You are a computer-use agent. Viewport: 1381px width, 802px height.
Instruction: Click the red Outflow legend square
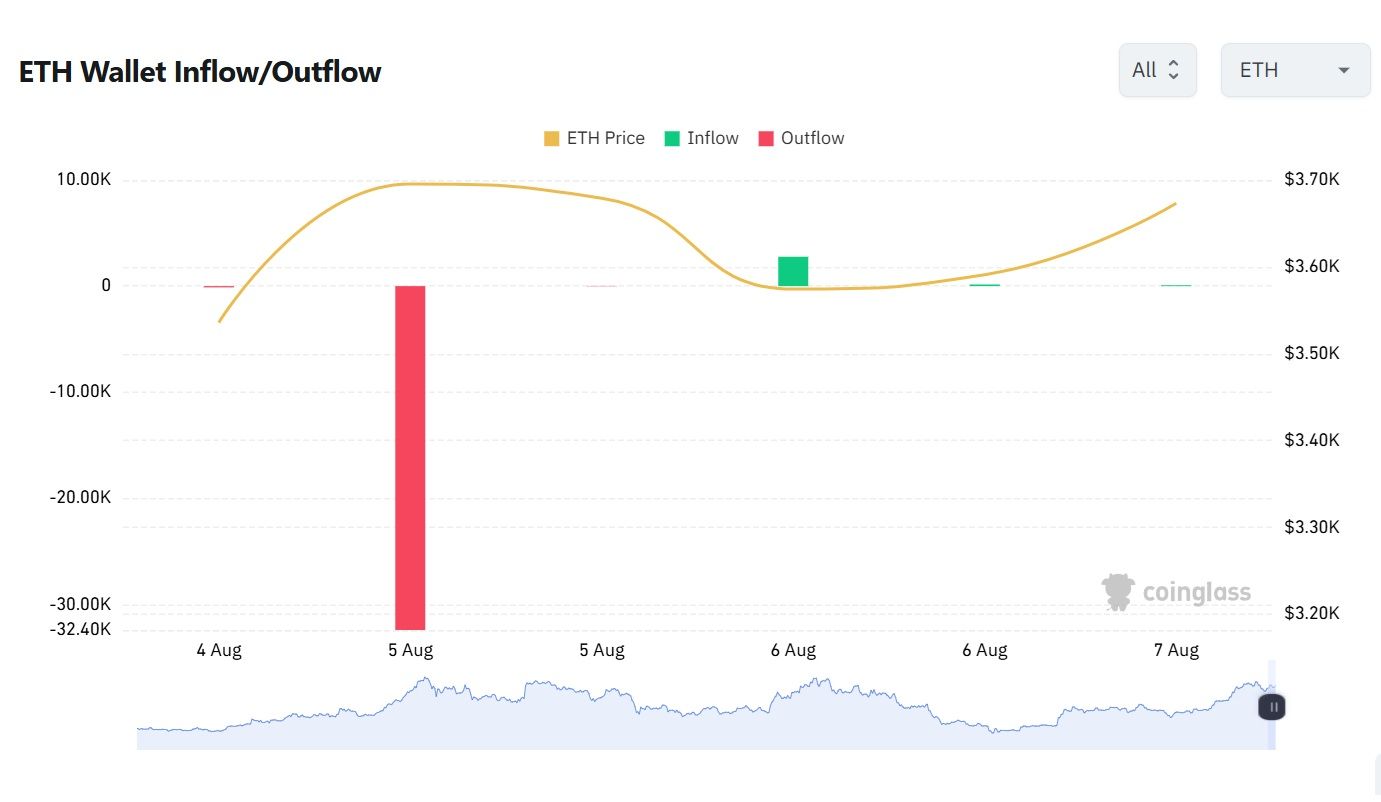[764, 137]
